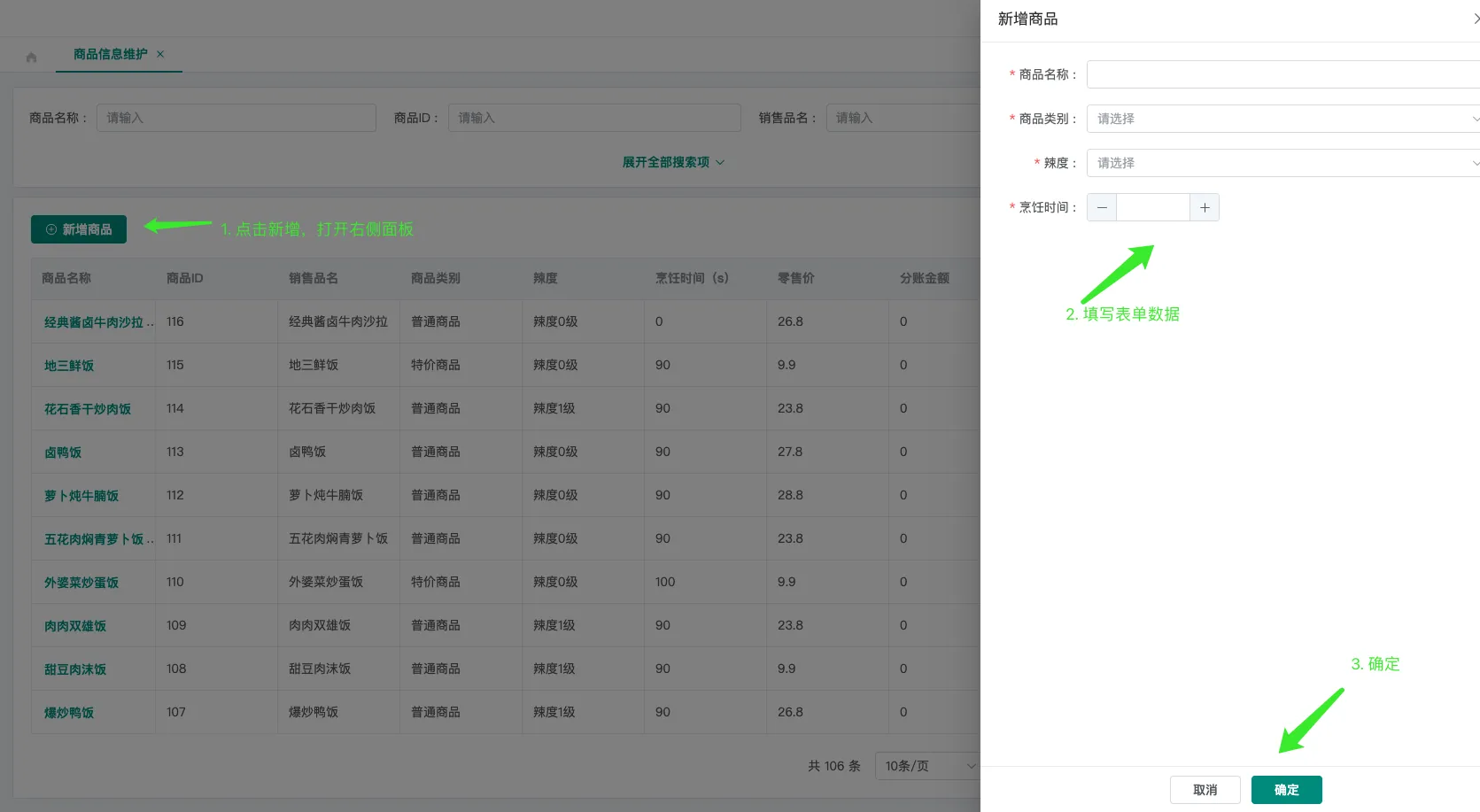The height and width of the screenshot is (812, 1480).
Task: Open the 卤鸭饭 product link
Action: click(x=63, y=452)
